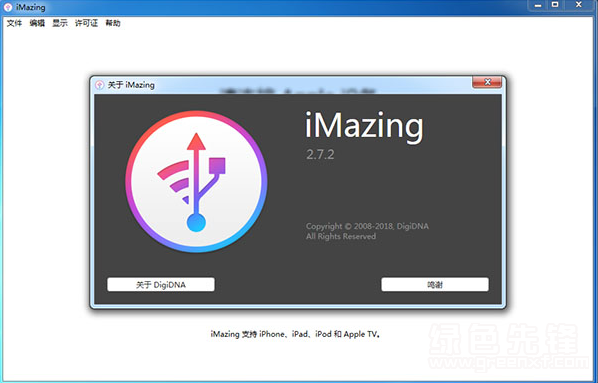Viewport: 598px width, 383px height.
Task: Open the 文件 menu
Action: tap(14, 23)
